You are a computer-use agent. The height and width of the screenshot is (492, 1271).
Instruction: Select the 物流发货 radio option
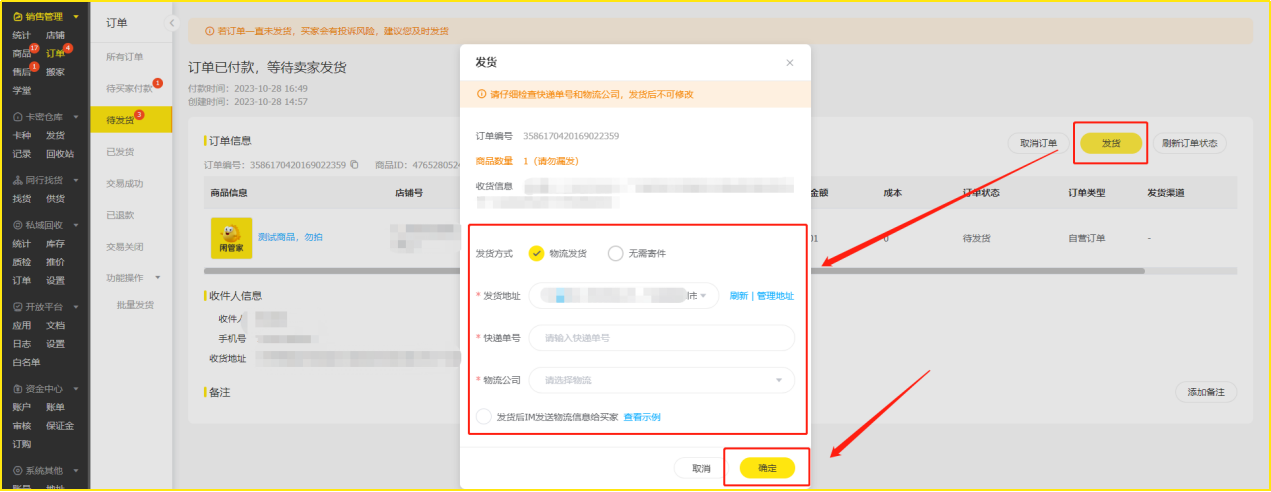(x=537, y=253)
